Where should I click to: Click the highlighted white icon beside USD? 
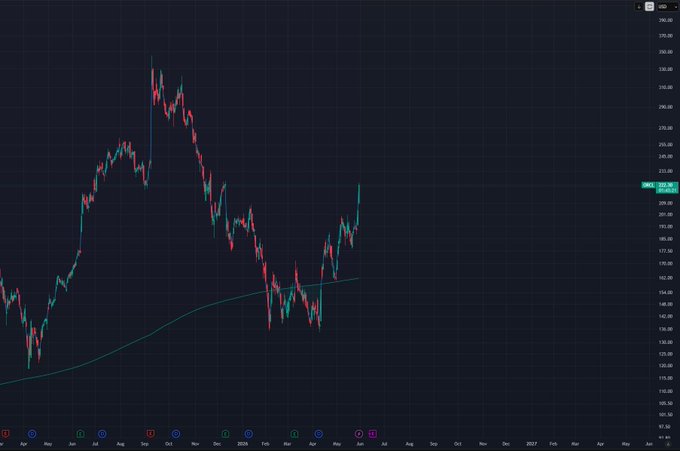point(649,7)
